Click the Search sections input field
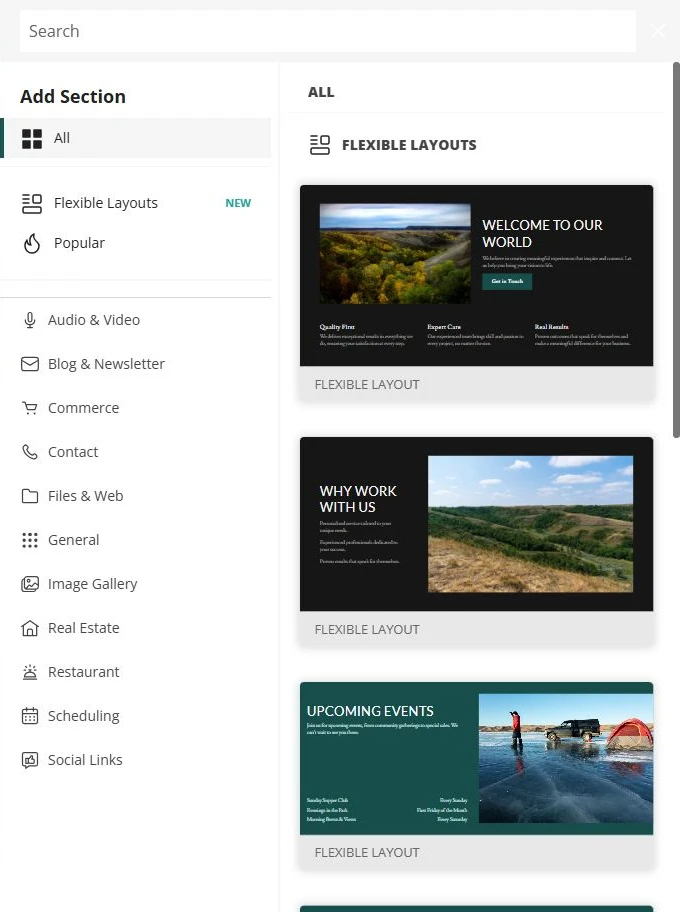The height and width of the screenshot is (912, 680). 327,31
